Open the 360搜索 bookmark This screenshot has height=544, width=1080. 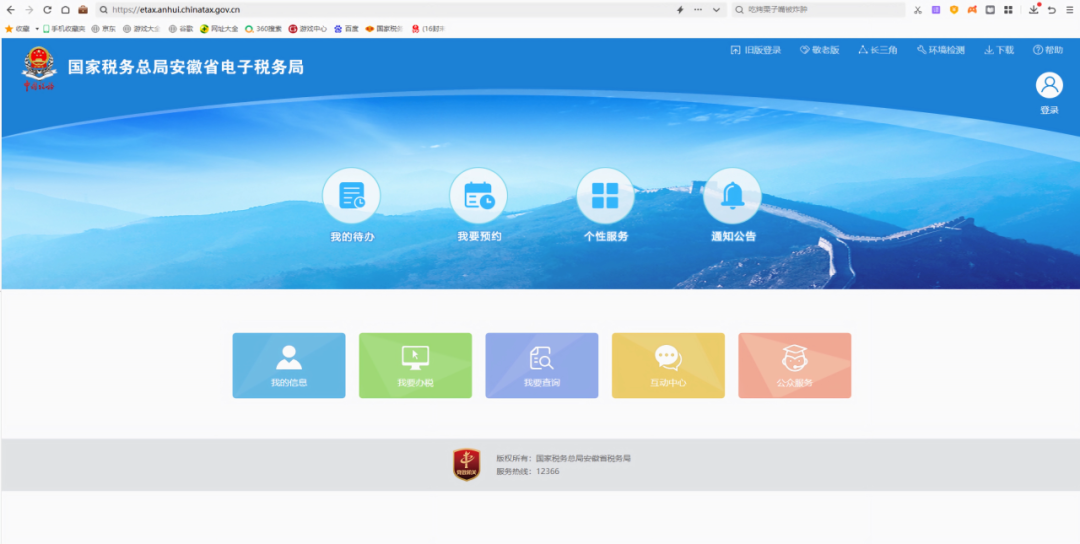click(263, 29)
